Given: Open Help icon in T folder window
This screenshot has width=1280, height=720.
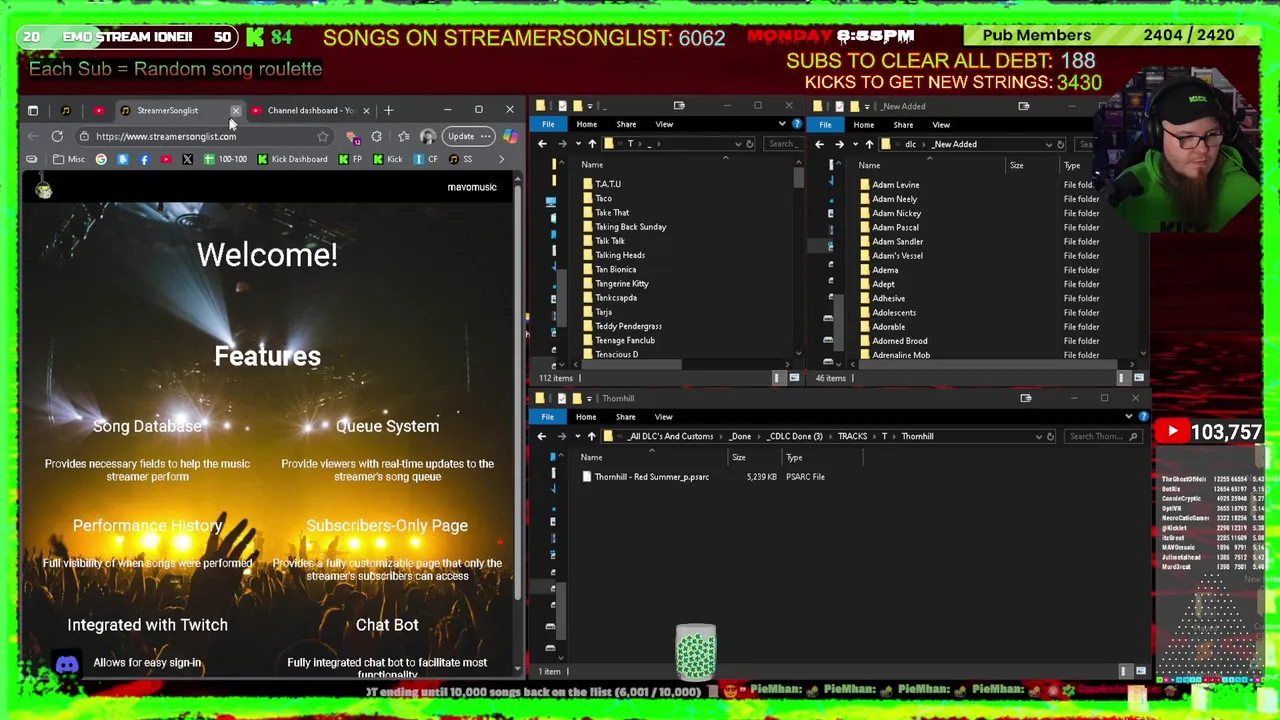Looking at the screenshot, I should point(796,124).
